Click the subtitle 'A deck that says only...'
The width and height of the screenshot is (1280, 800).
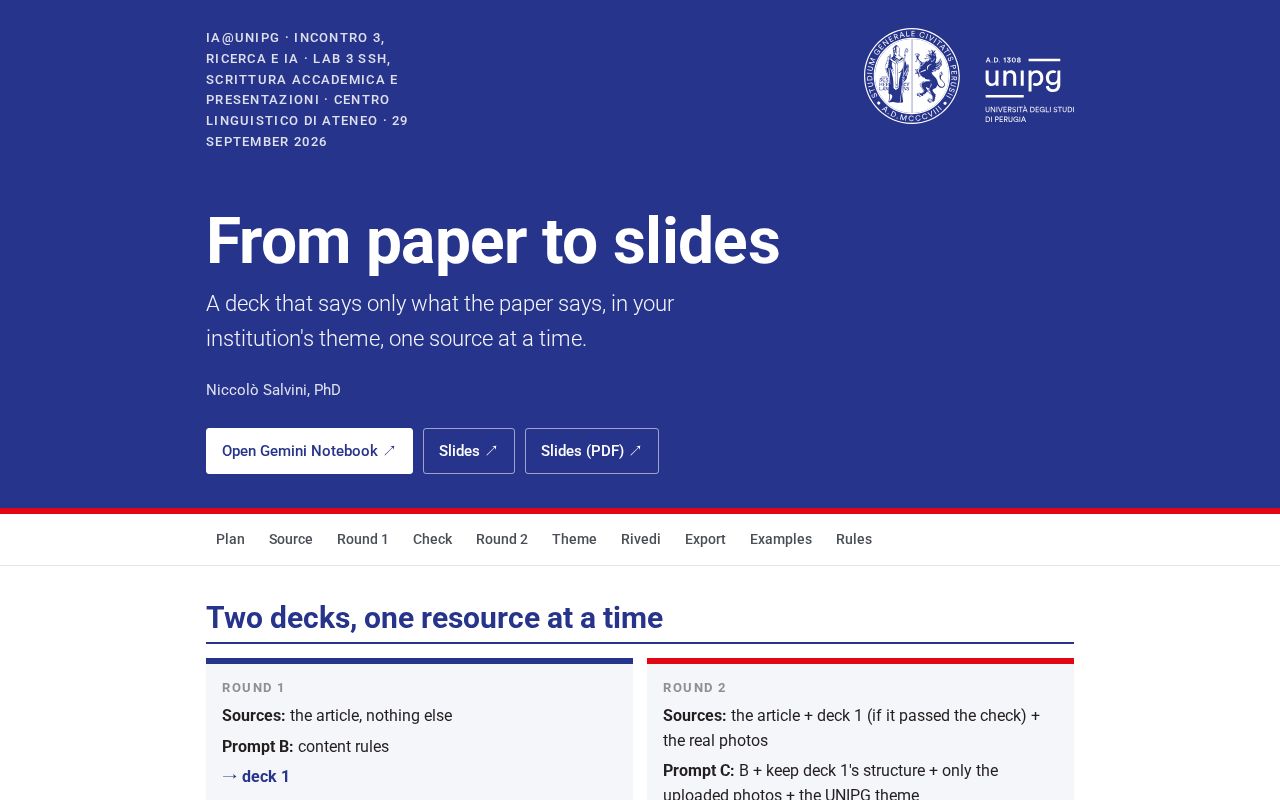[x=440, y=321]
